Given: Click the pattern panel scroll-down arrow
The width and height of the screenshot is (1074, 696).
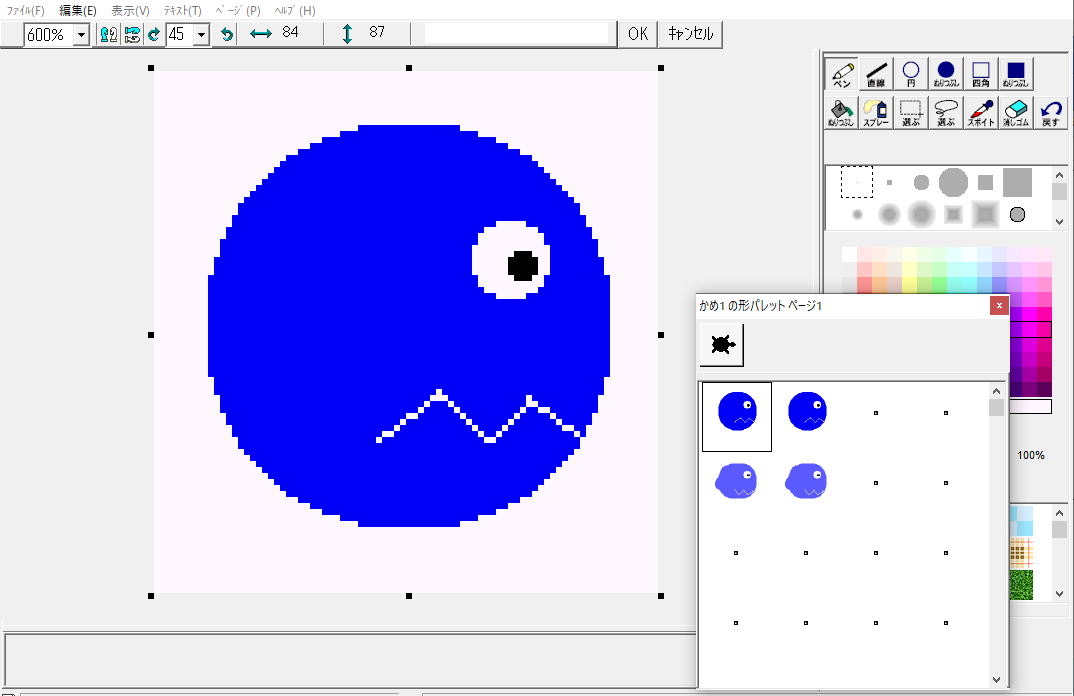Looking at the screenshot, I should (1059, 594).
